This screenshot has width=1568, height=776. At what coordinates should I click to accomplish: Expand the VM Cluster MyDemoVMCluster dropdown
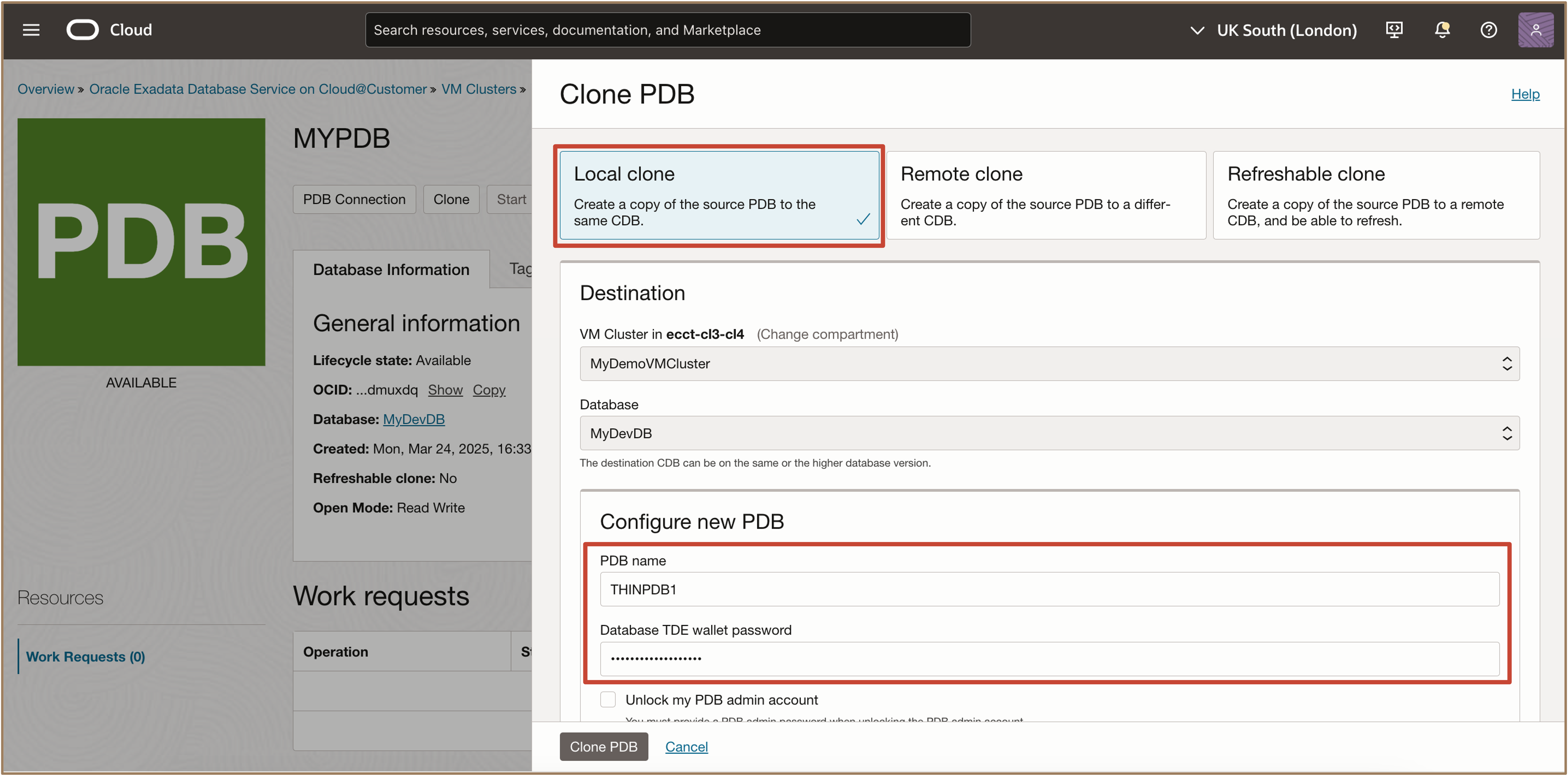1049,363
